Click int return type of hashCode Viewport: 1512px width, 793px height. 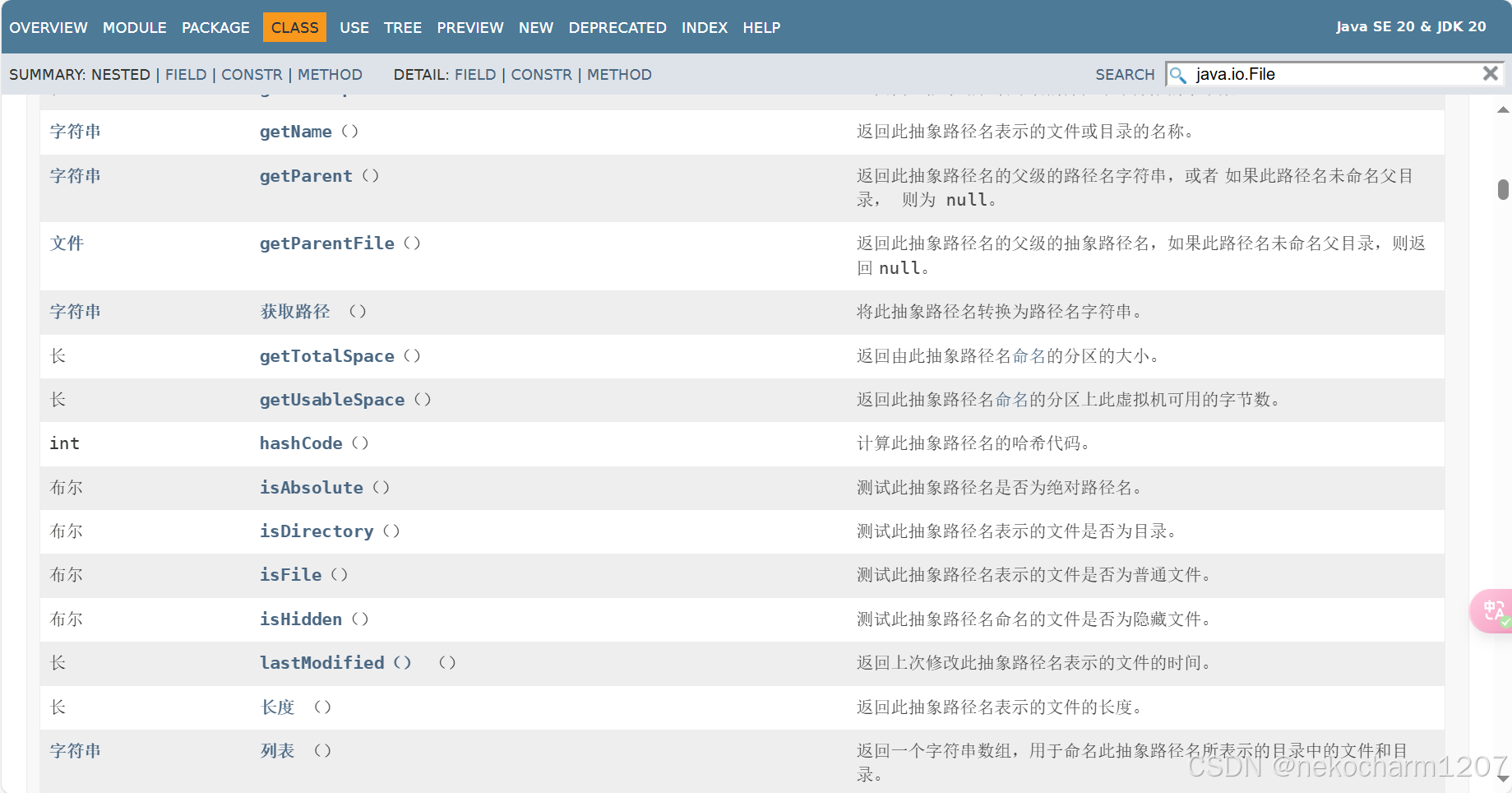[64, 443]
